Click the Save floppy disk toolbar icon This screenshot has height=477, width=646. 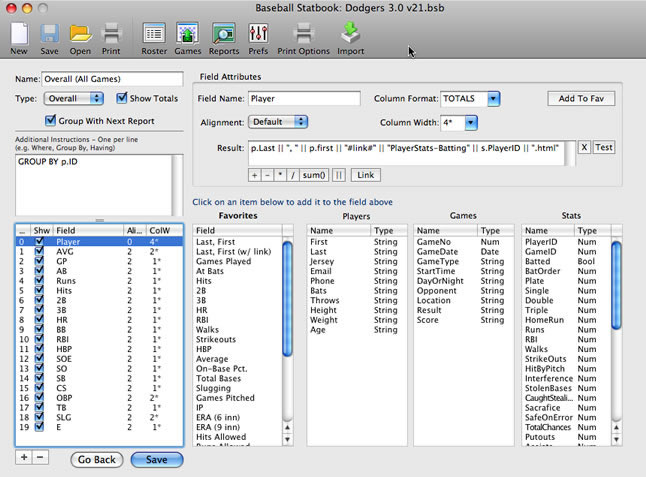tap(49, 34)
